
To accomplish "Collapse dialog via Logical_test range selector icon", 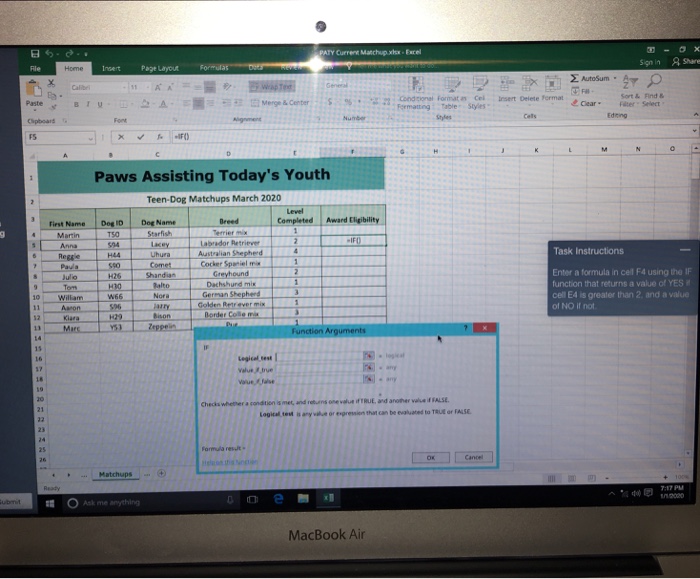I will coord(368,355).
